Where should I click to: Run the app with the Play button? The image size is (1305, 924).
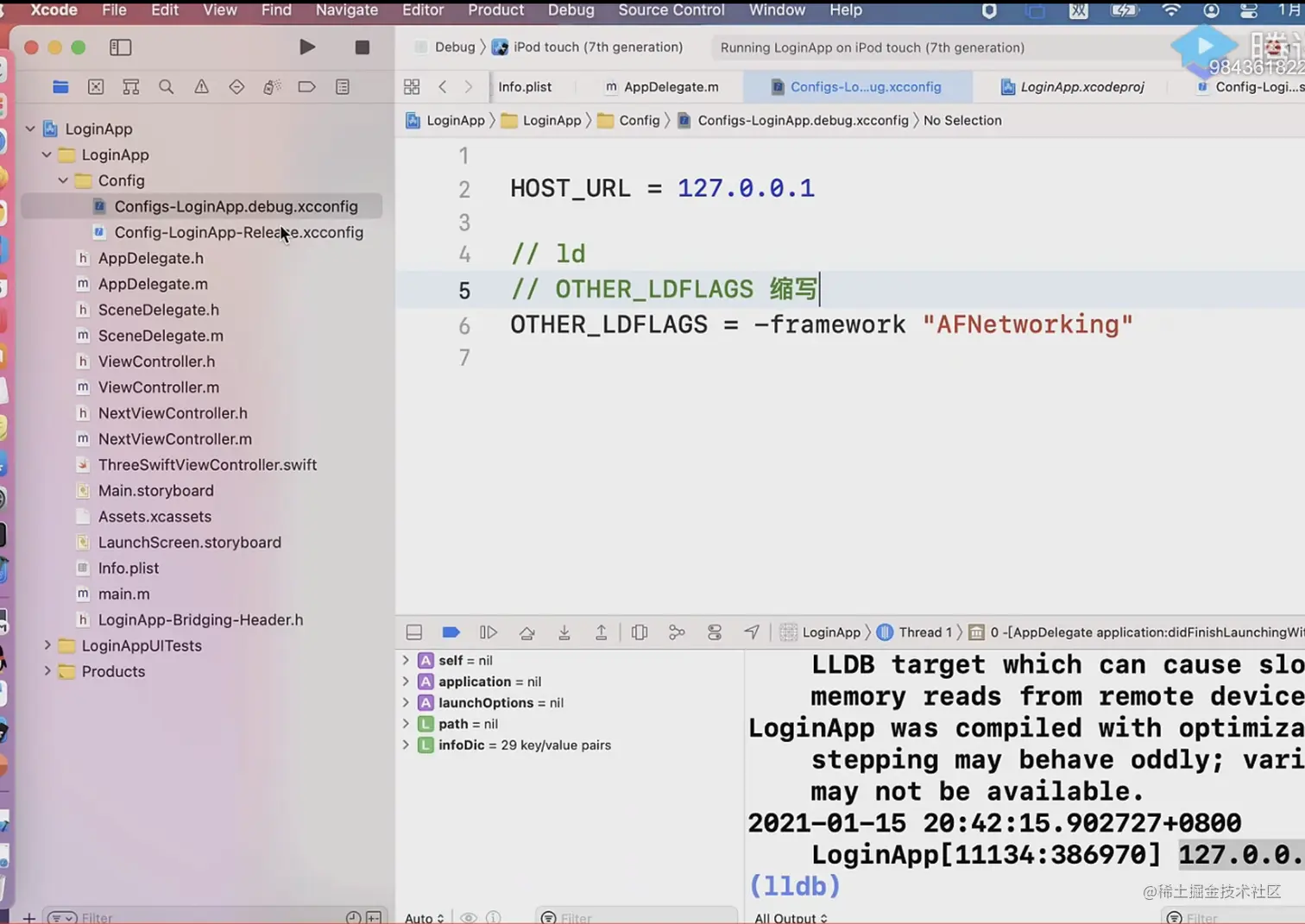pyautogui.click(x=307, y=47)
